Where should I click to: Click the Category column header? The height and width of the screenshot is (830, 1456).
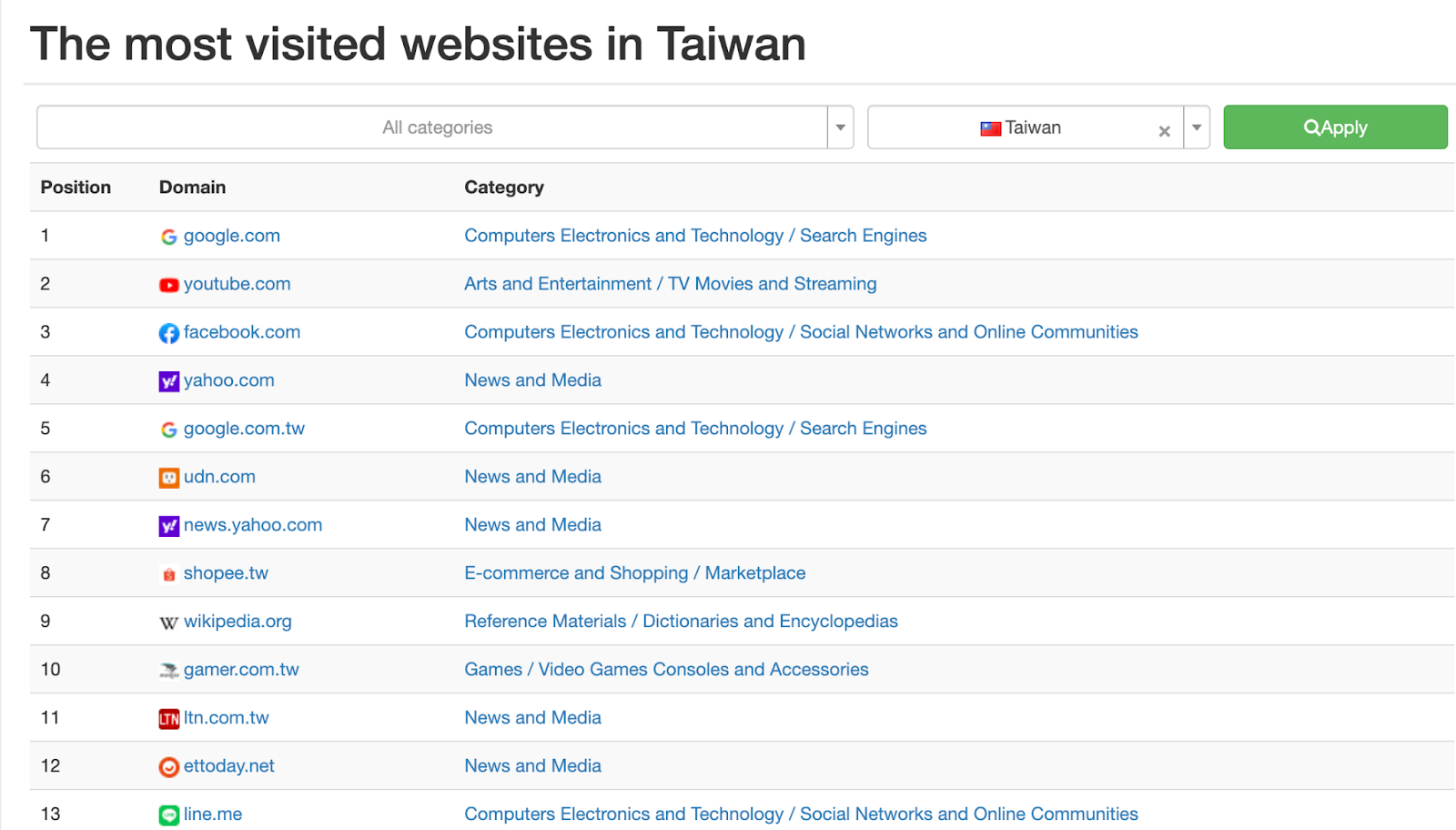(x=504, y=187)
